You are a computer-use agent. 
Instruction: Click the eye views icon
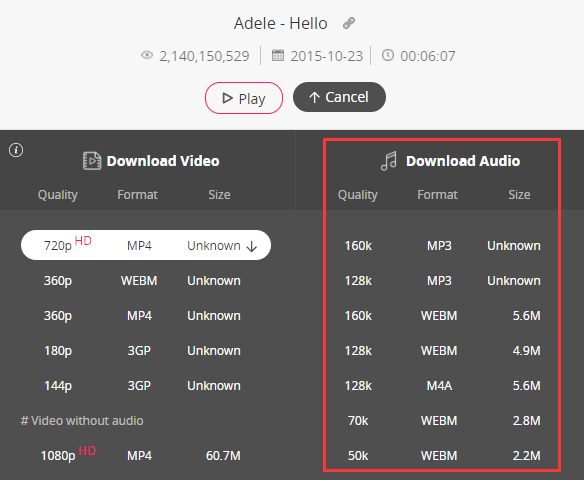[x=147, y=55]
